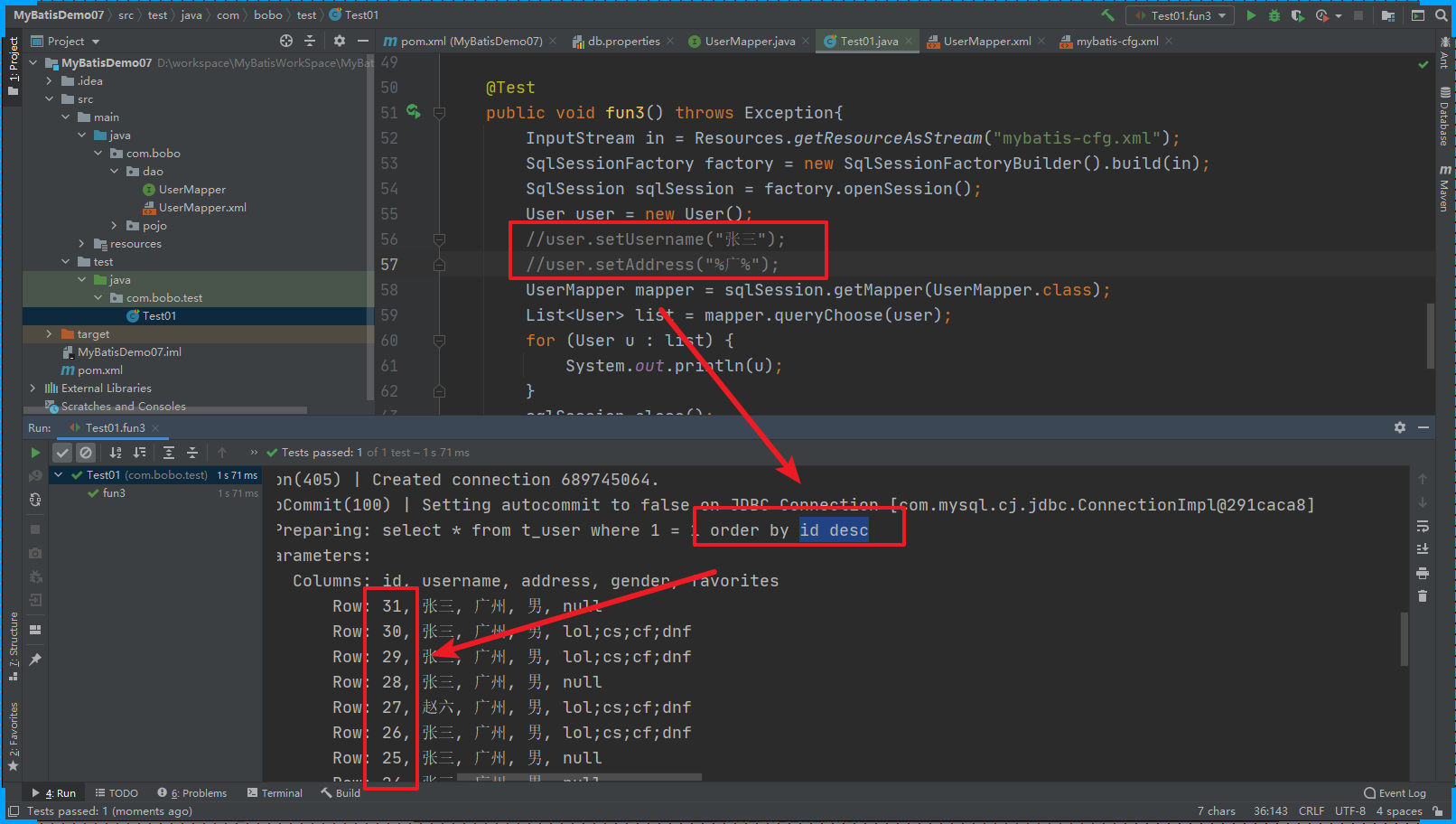The image size is (1456, 824).
Task: Run Test01.fun3 with the green play button
Action: pos(1251,15)
